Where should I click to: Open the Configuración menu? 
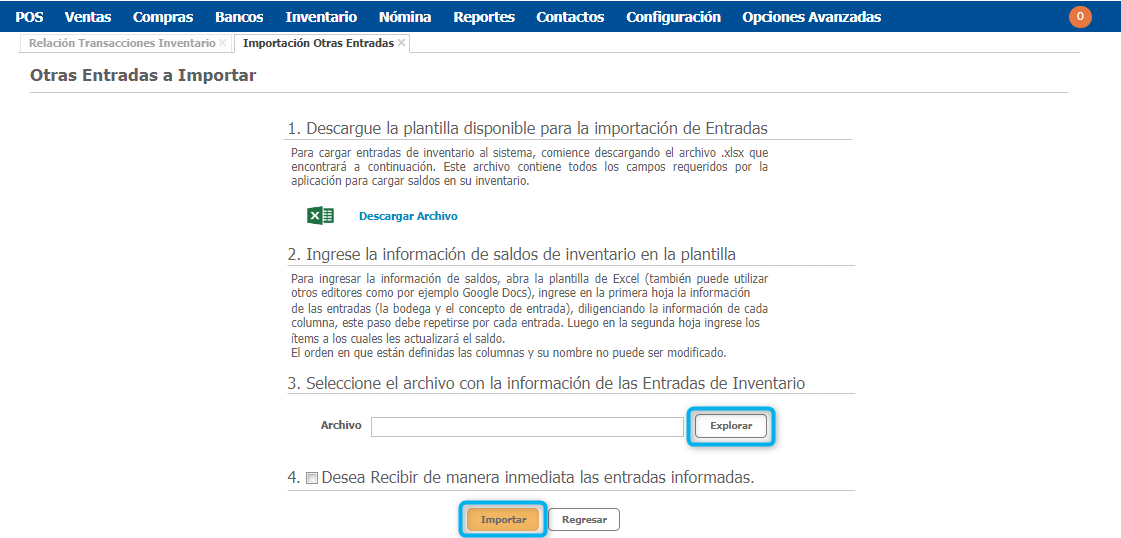click(x=673, y=17)
